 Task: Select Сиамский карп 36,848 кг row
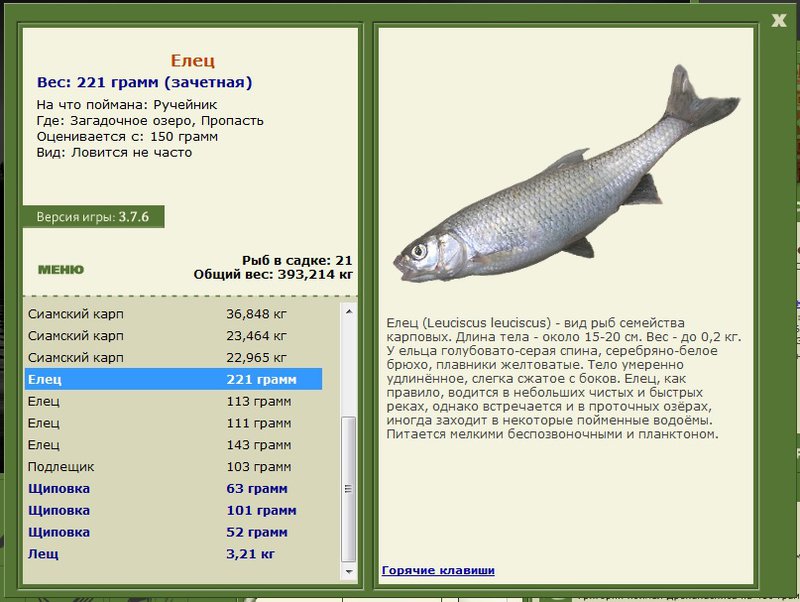[x=173, y=314]
